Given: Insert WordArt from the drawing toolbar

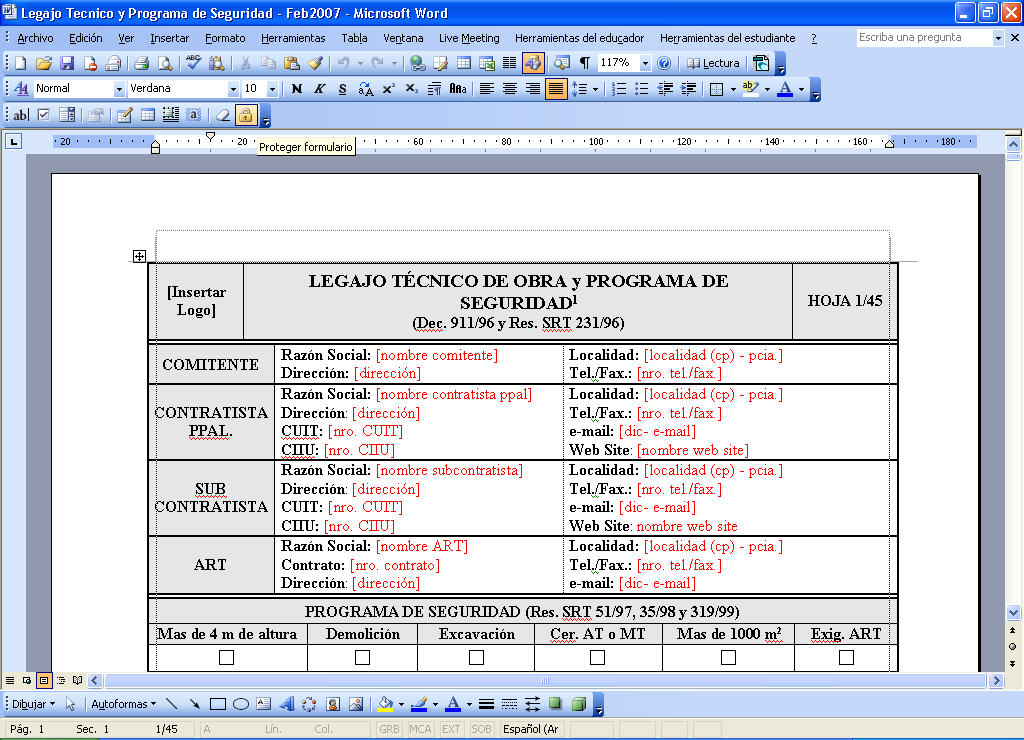Looking at the screenshot, I should 287,704.
